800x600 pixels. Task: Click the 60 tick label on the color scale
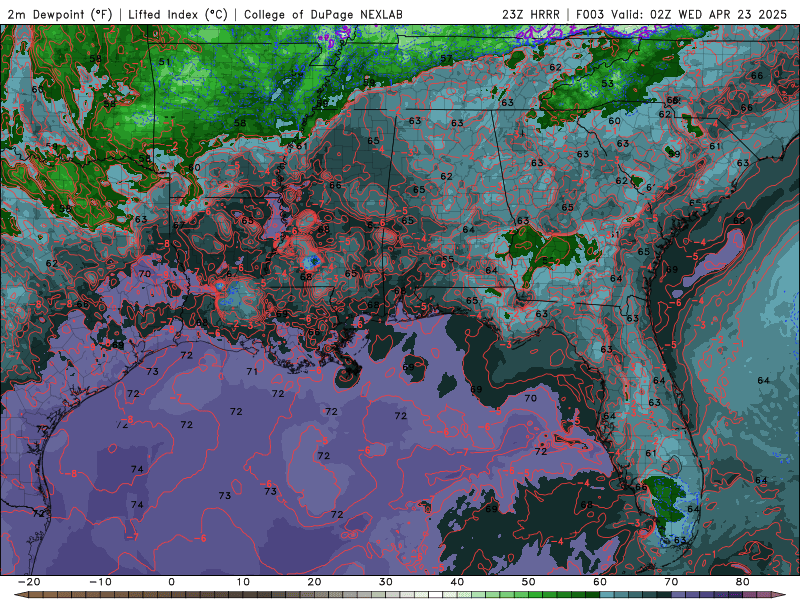click(600, 582)
